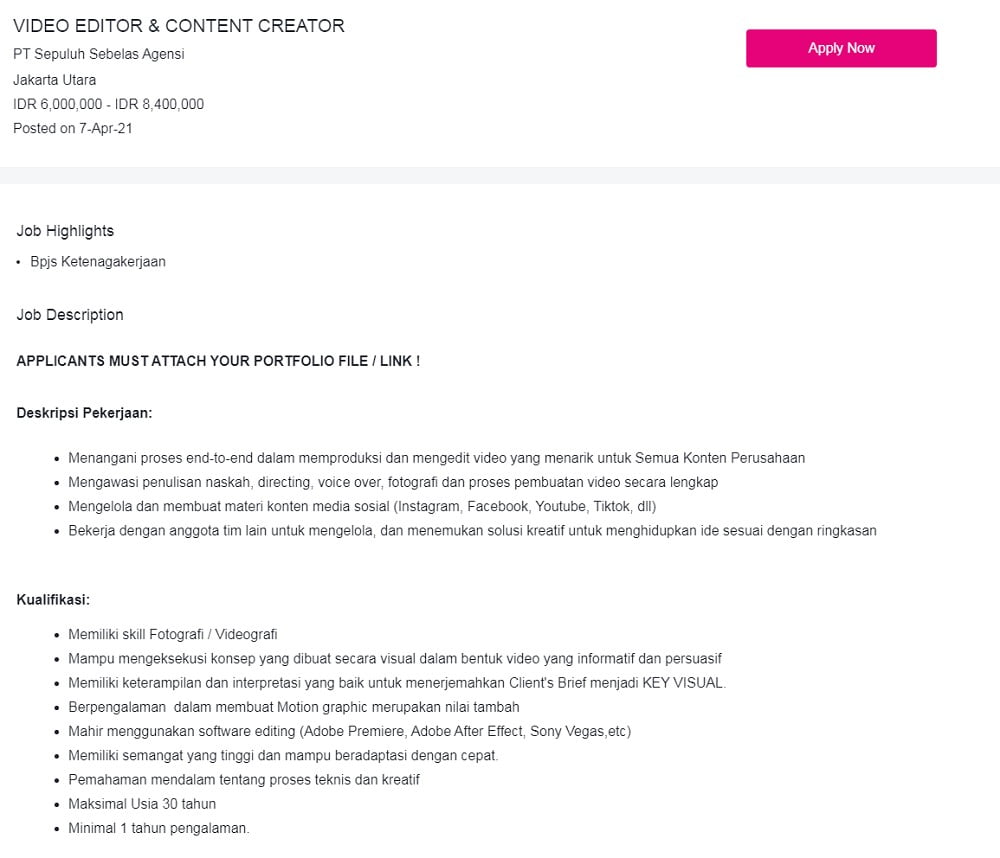This screenshot has height=858, width=1000.
Task: Click the social media content bullet mentioning Instagram
Action: pos(362,506)
